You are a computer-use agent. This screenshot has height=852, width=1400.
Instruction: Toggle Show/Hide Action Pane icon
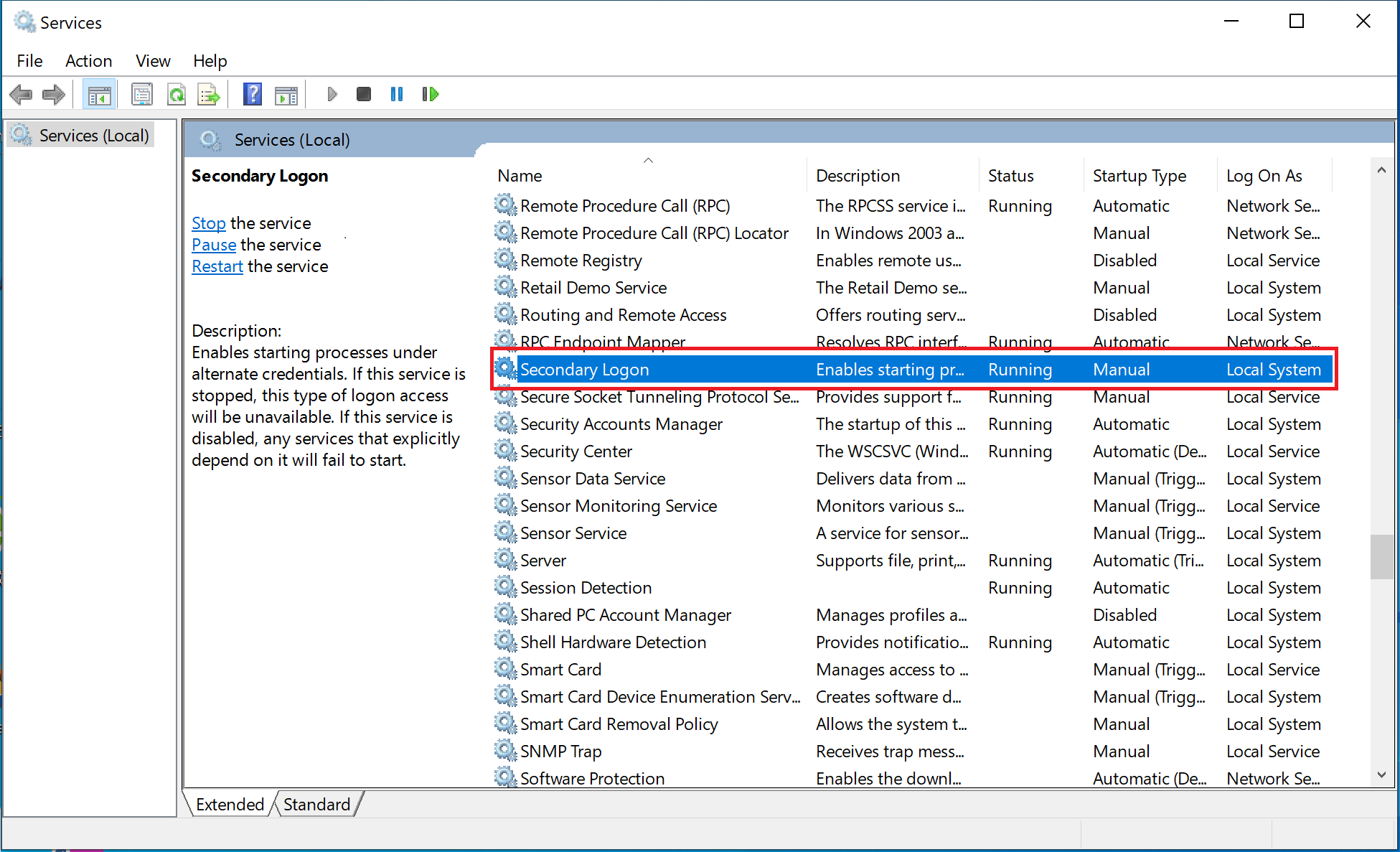pyautogui.click(x=286, y=94)
